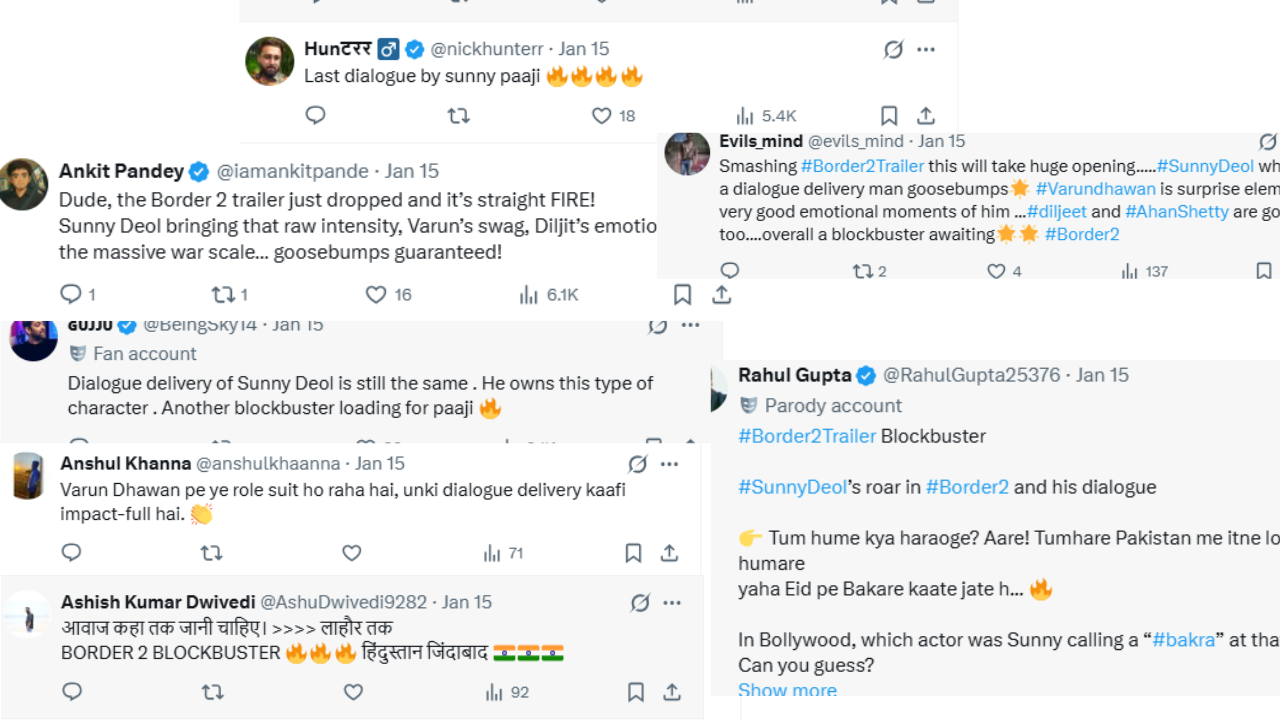The width and height of the screenshot is (1280, 720).
Task: Like Anshul Khanna's Varun Dhawan tweet
Action: click(352, 553)
